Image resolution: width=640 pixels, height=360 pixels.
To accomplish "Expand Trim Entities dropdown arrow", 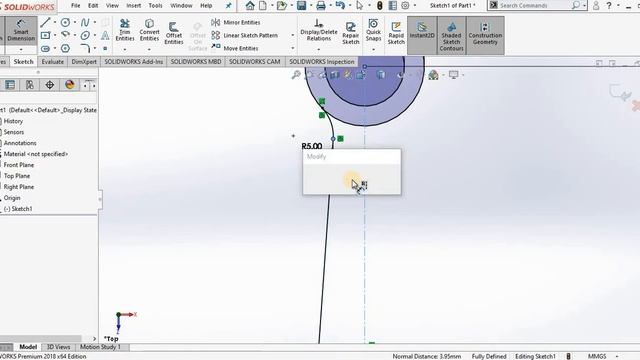I will click(125, 49).
